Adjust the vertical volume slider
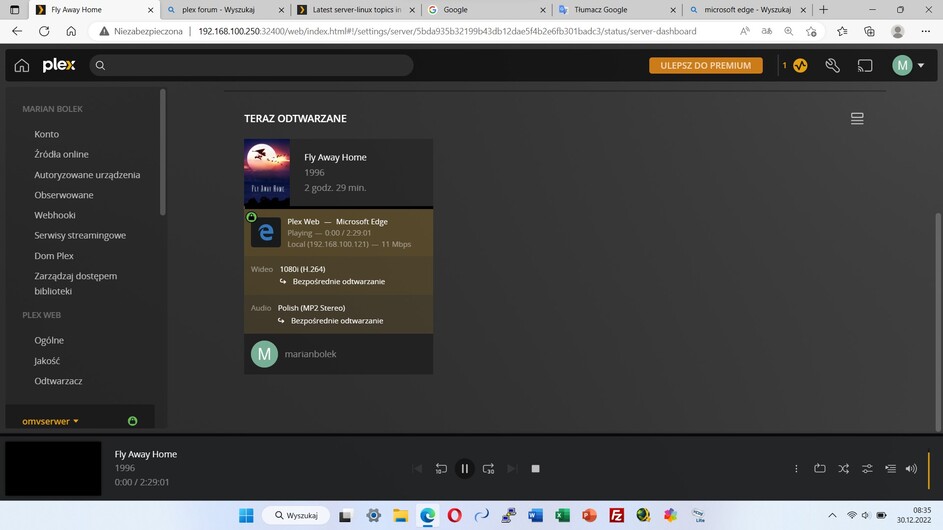 (929, 469)
